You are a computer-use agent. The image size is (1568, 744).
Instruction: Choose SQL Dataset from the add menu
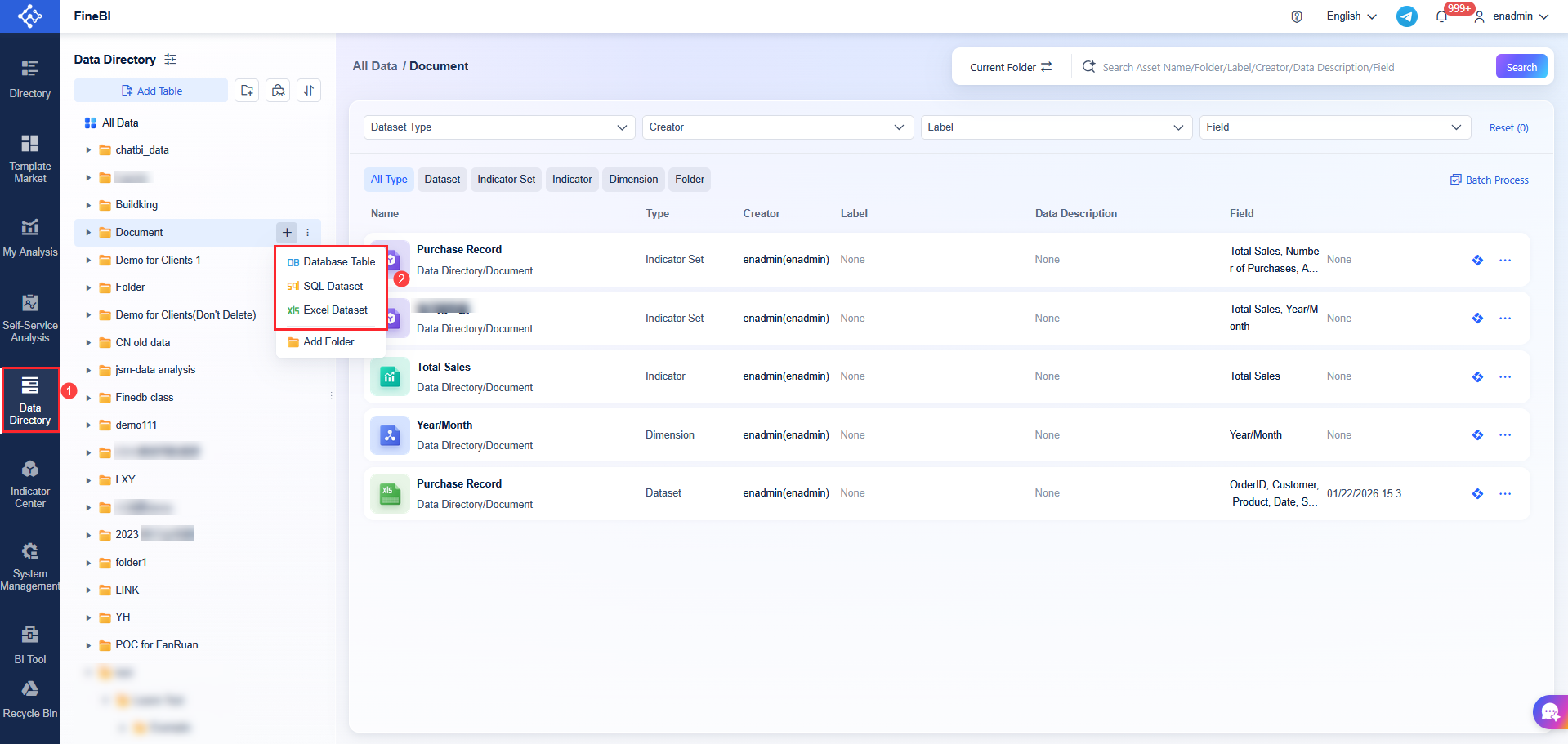pyautogui.click(x=331, y=287)
